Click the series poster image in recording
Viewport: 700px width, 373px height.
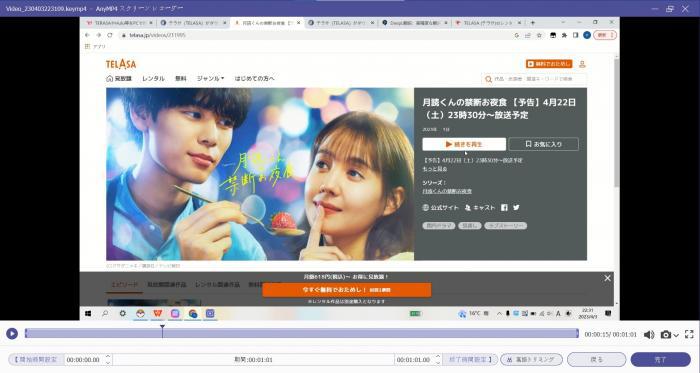pos(260,174)
